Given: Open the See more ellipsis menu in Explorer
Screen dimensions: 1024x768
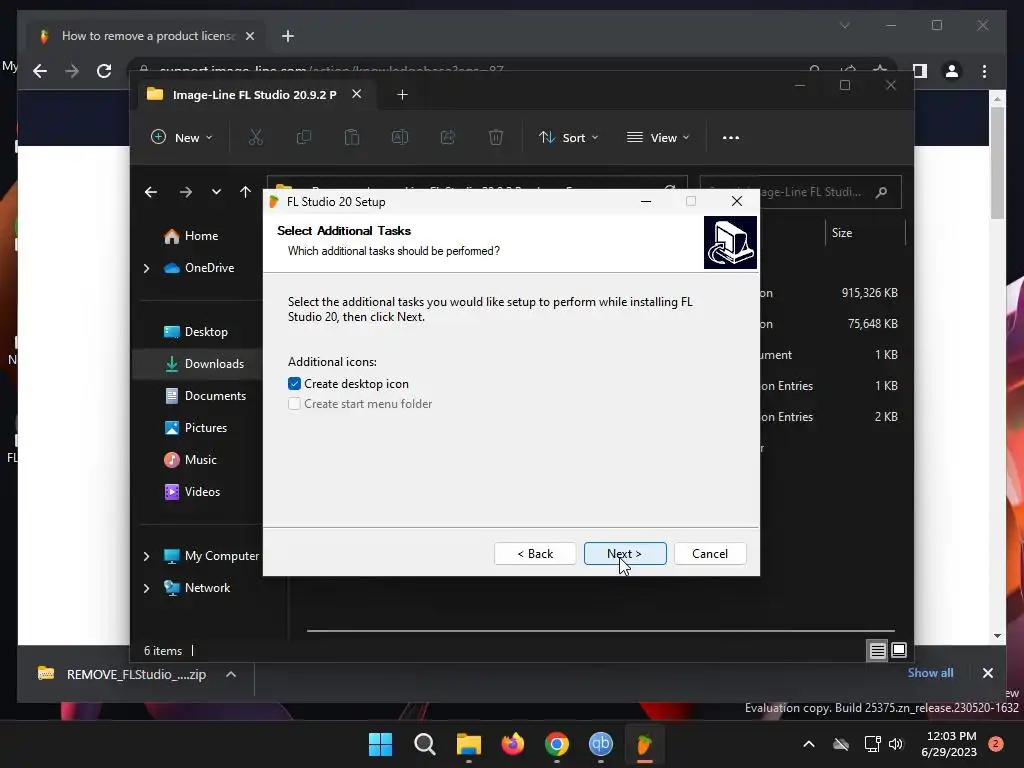Looking at the screenshot, I should coord(731,137).
